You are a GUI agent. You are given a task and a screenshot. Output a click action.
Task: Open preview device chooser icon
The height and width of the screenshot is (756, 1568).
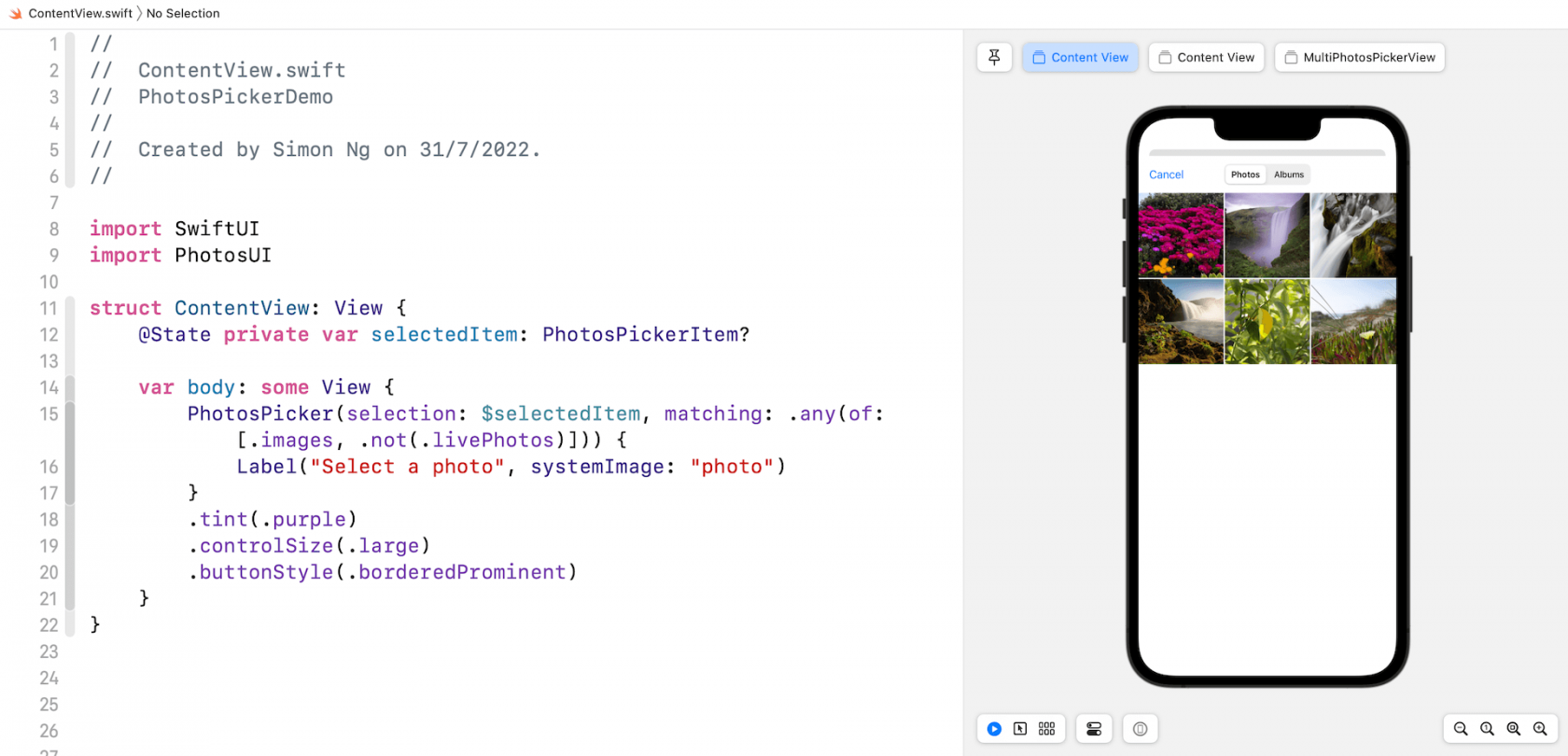(x=1140, y=729)
